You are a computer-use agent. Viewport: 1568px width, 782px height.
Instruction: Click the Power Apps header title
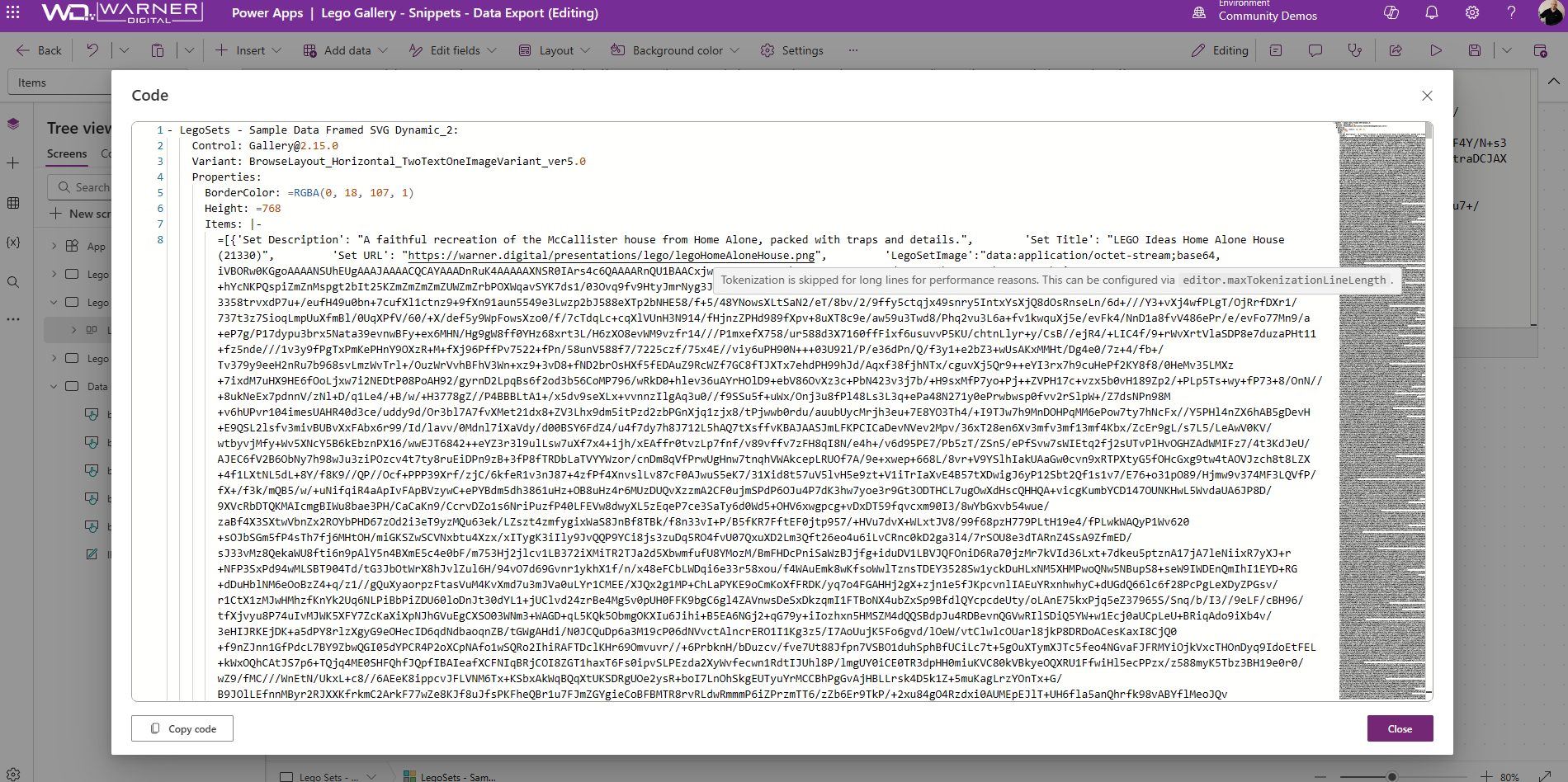click(267, 12)
